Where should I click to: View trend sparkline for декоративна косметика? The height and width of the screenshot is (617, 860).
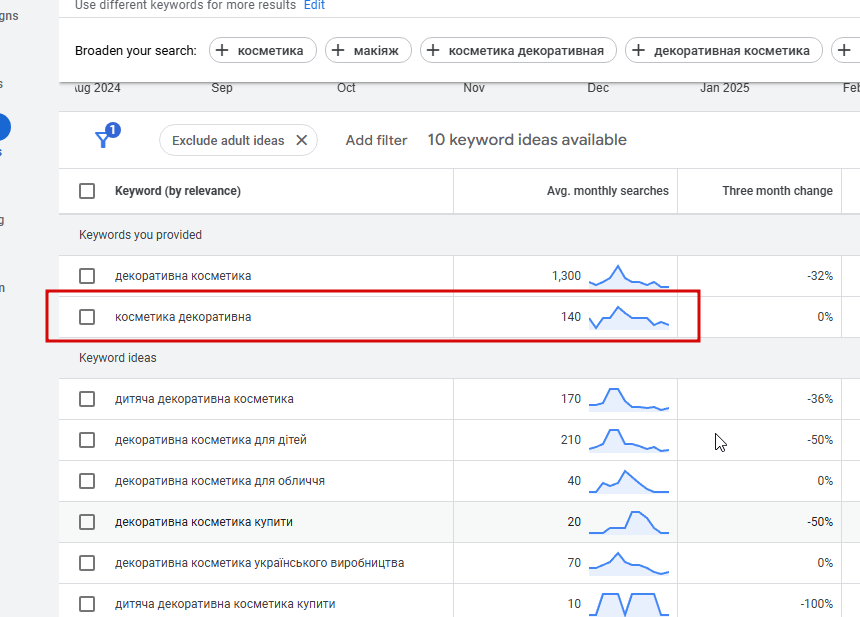click(x=629, y=276)
